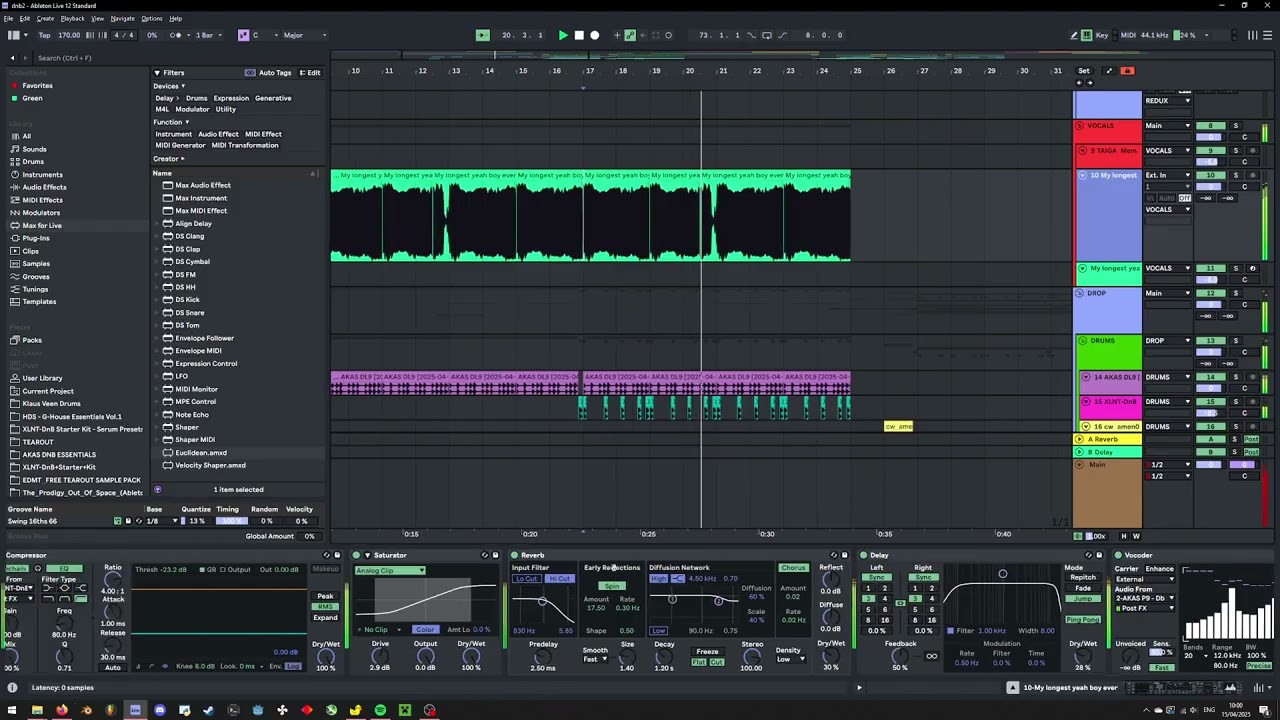Toggle the metronome icon

pos(176,35)
